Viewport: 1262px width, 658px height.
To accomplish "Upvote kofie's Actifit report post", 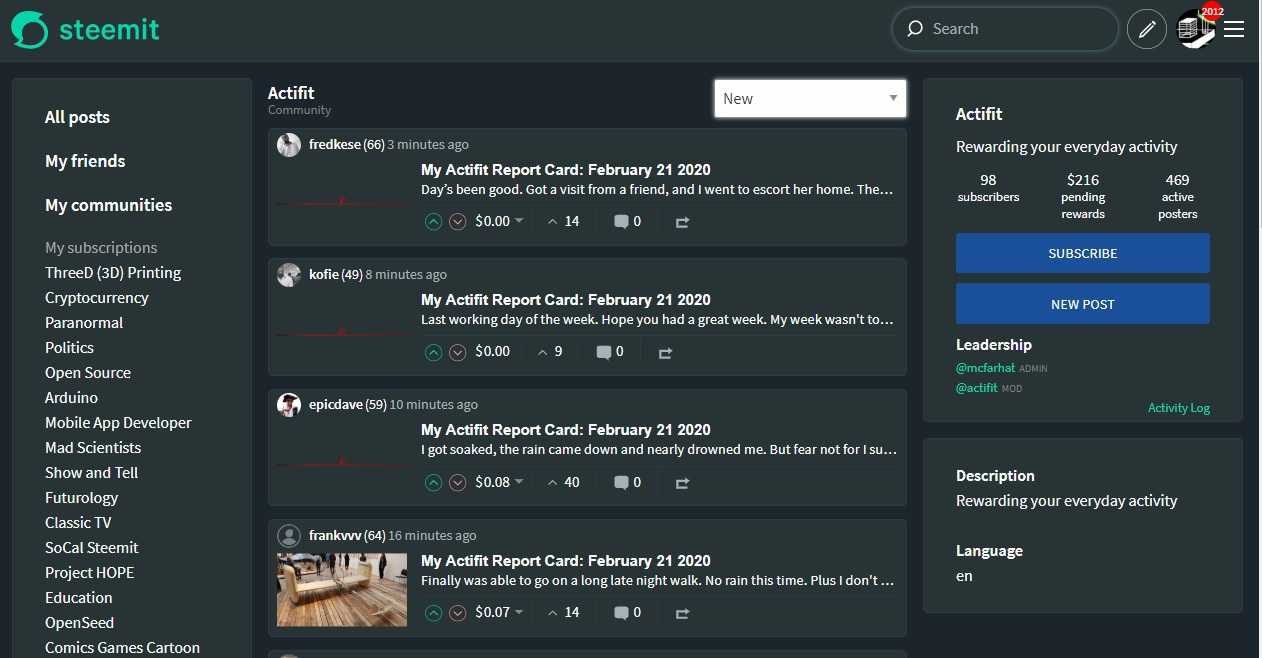I will tap(433, 352).
